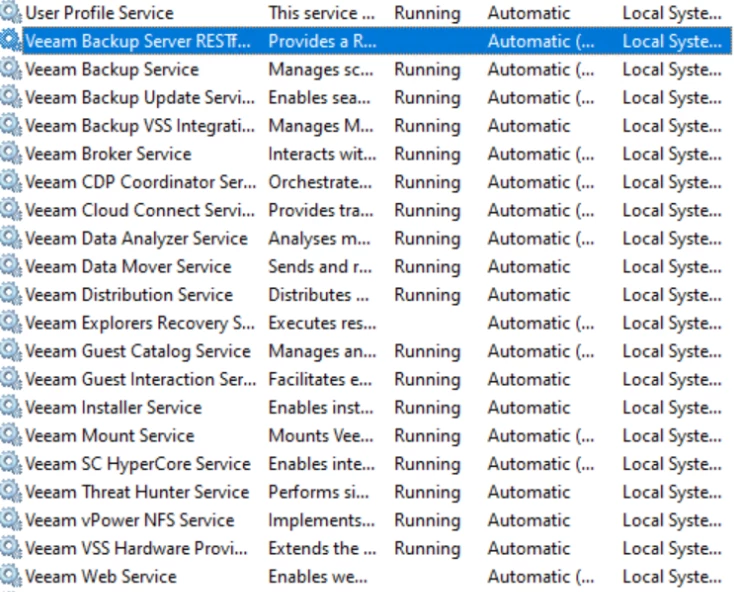
Task: Click the gear icon for Veeam Mount Service
Action: click(10, 436)
